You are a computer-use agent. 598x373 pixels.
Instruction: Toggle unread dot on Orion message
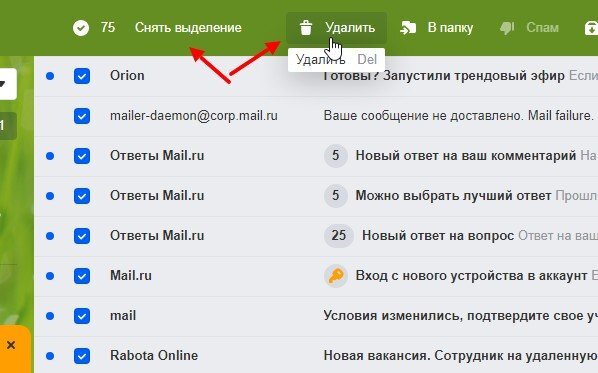click(50, 76)
